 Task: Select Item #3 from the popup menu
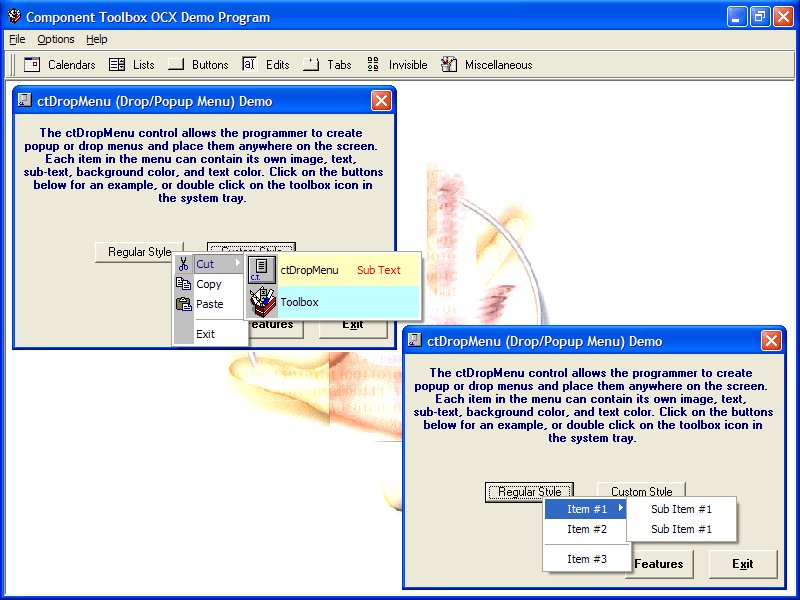click(x=586, y=558)
